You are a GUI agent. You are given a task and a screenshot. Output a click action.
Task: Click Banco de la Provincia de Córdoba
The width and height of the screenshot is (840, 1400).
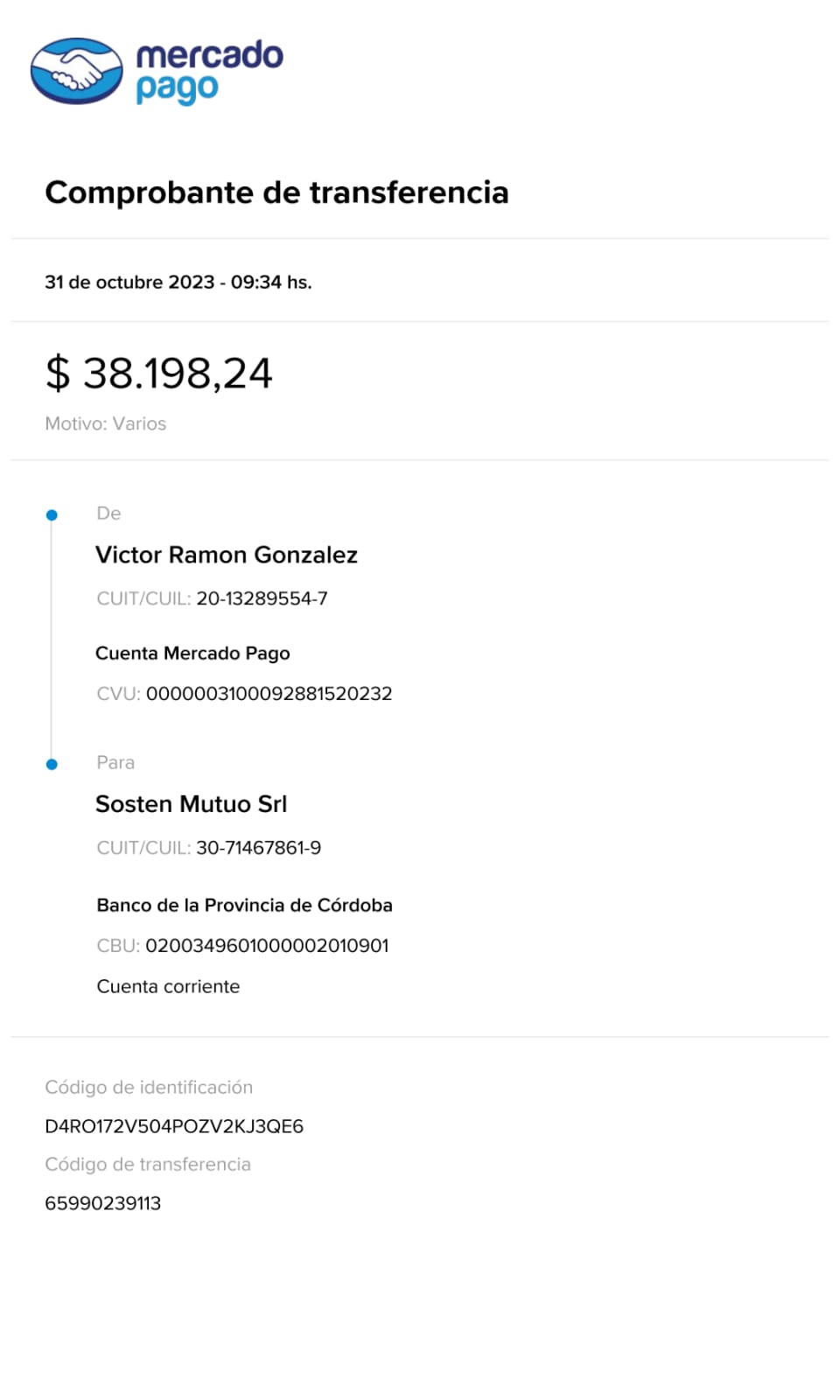(244, 906)
